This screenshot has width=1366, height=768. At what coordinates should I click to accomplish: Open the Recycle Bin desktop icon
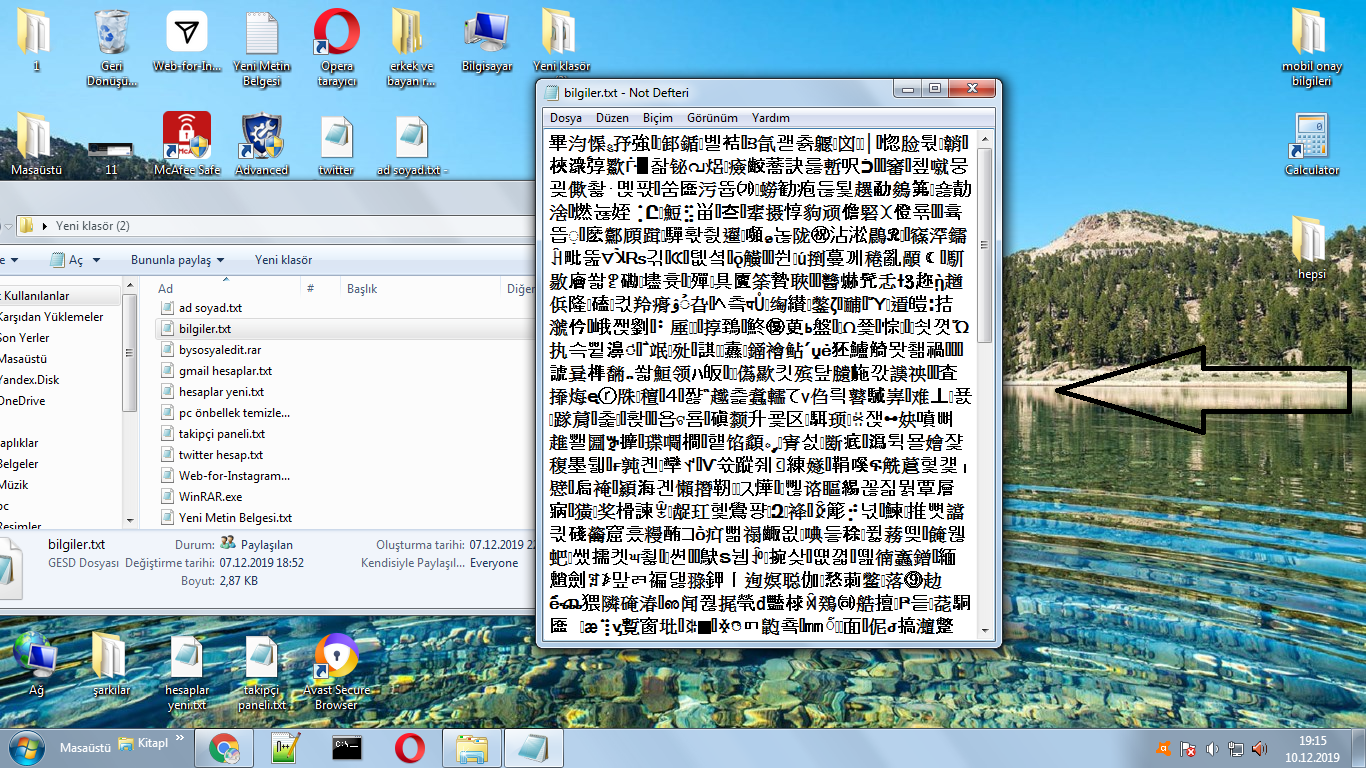click(111, 48)
